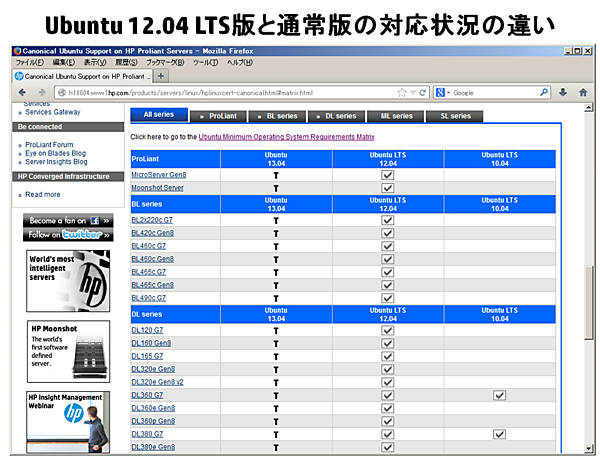The height and width of the screenshot is (456, 600).
Task: Toggle 10.04 checkbox for DL360 G7
Action: tap(499, 395)
